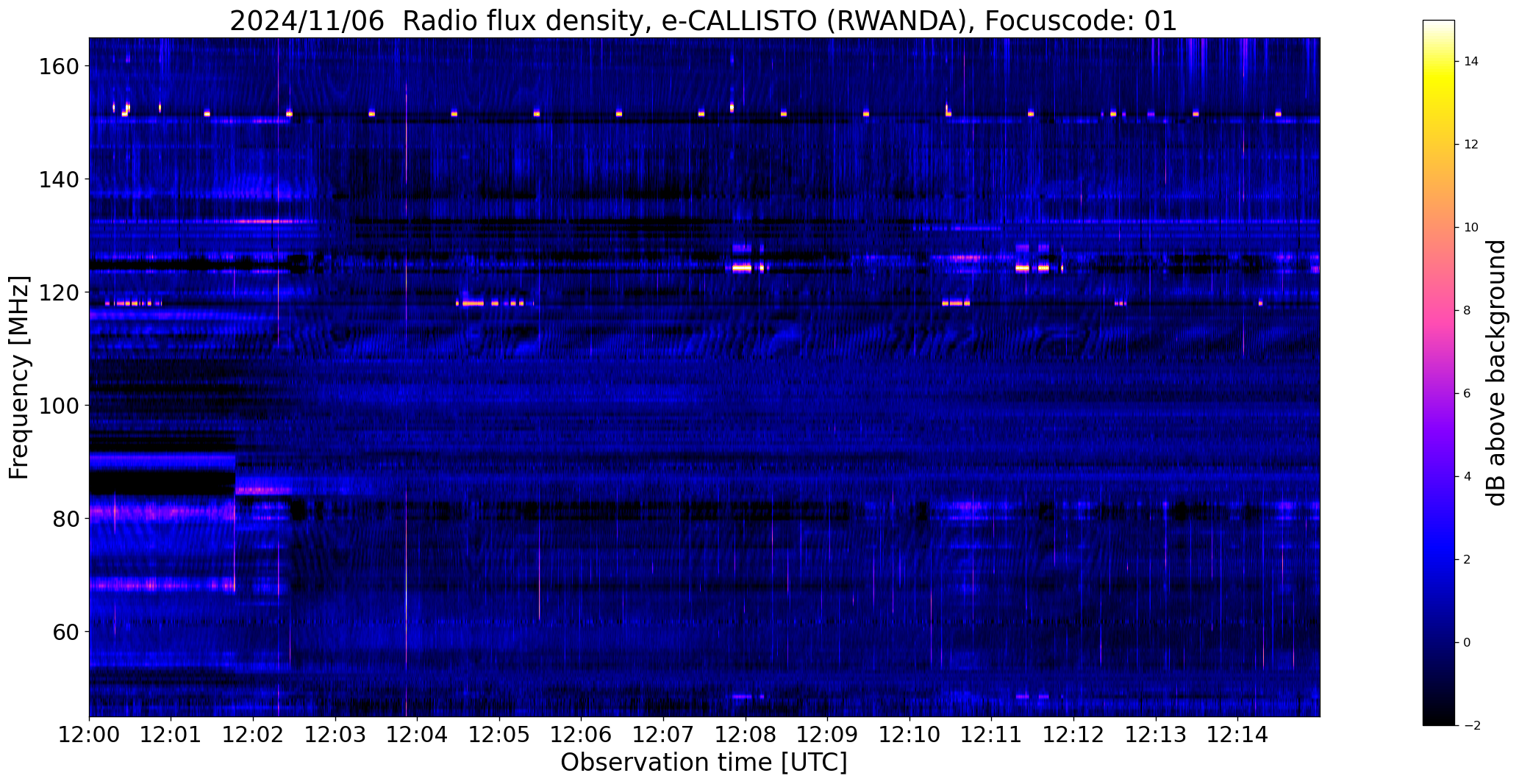
Task: Click the 12:11 time tick label
Action: tap(991, 734)
